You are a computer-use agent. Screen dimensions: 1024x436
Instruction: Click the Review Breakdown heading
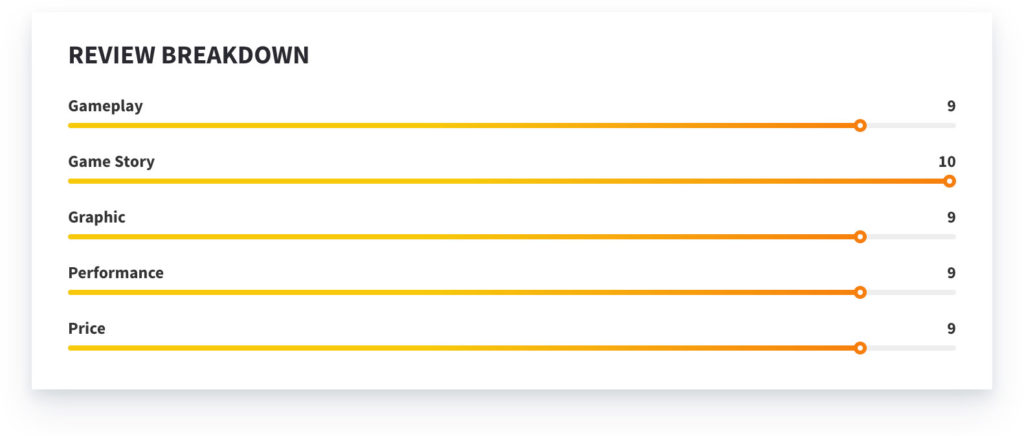tap(188, 56)
